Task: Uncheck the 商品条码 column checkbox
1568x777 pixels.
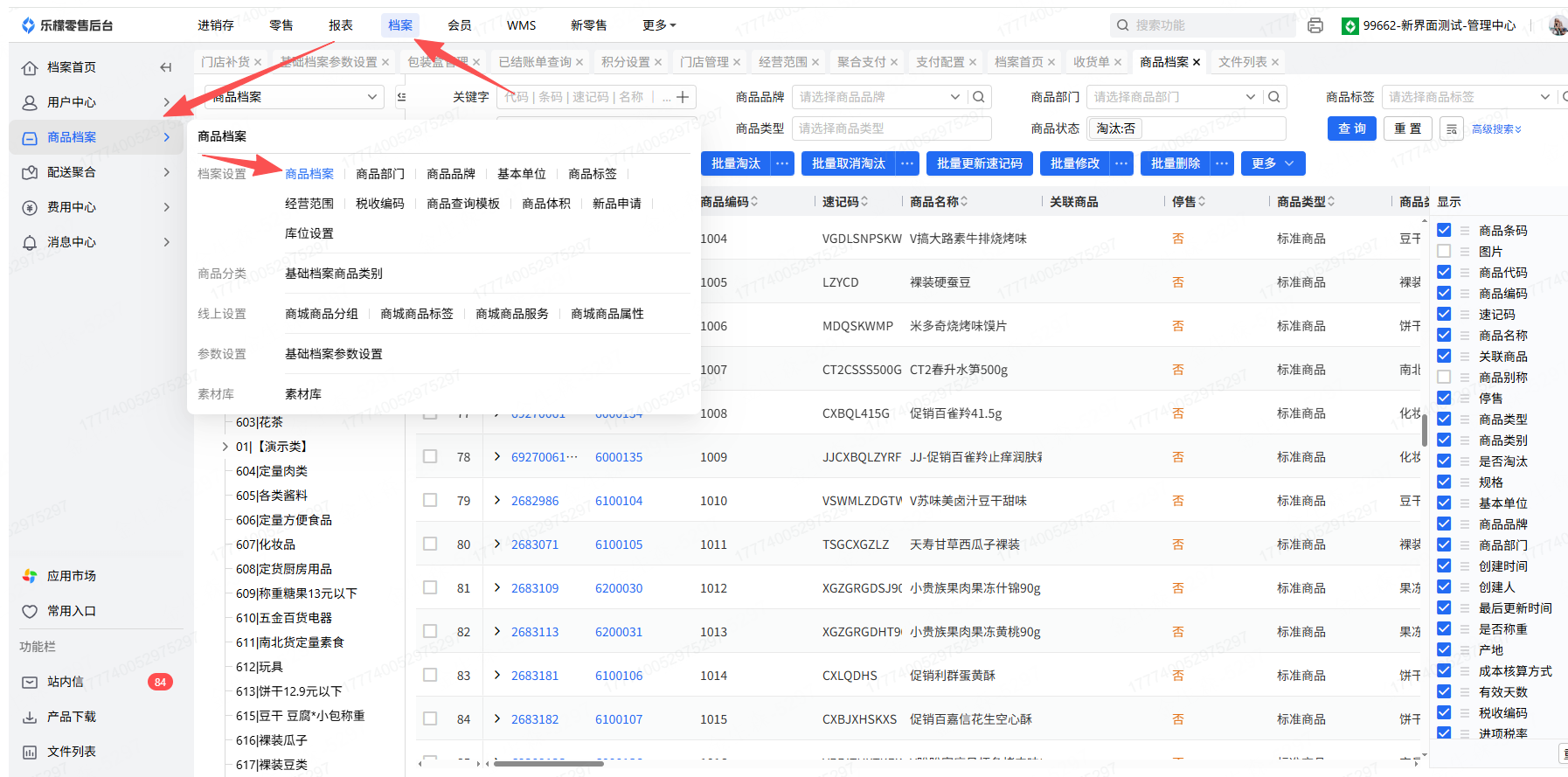Action: 1444,231
